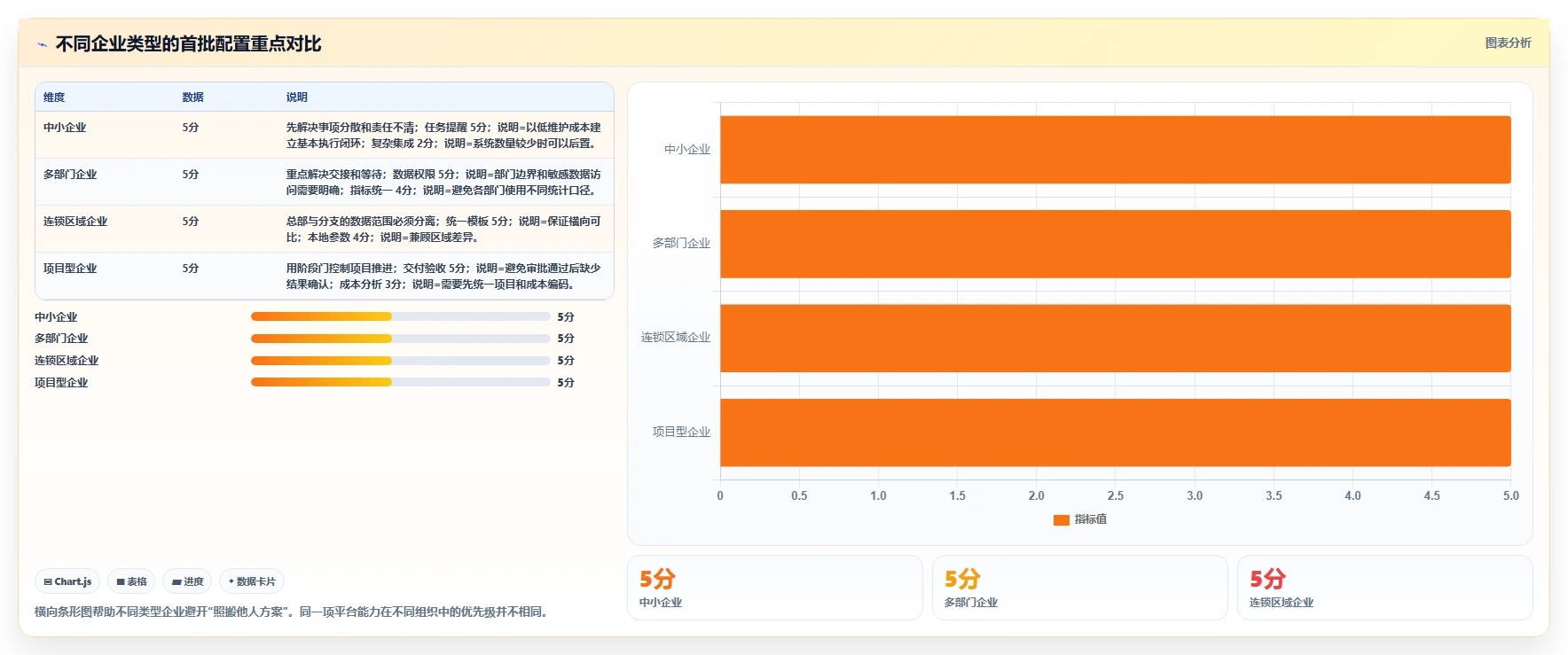This screenshot has width=1568, height=655.
Task: Click the 5.0 x-axis tick label
Action: click(x=1511, y=496)
